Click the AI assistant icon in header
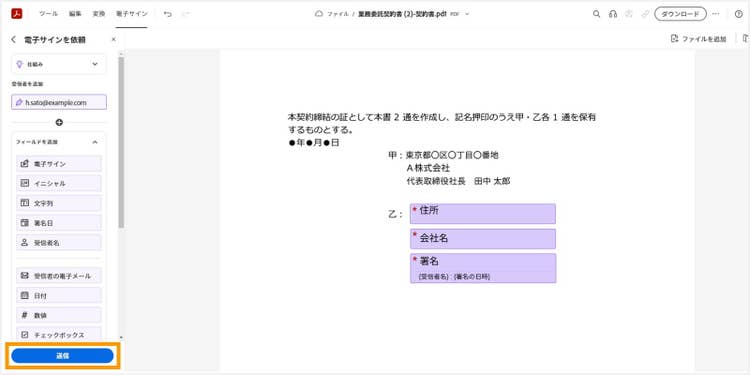Screen dimensions: 750x375 coord(629,14)
